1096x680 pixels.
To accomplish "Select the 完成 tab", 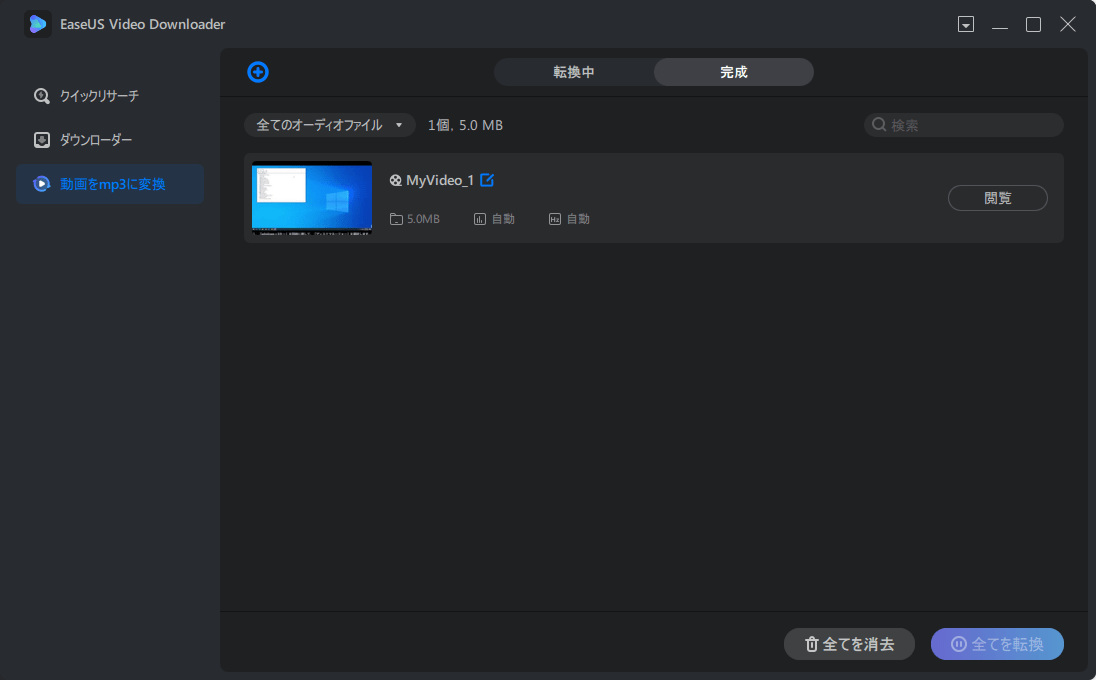I will point(733,71).
